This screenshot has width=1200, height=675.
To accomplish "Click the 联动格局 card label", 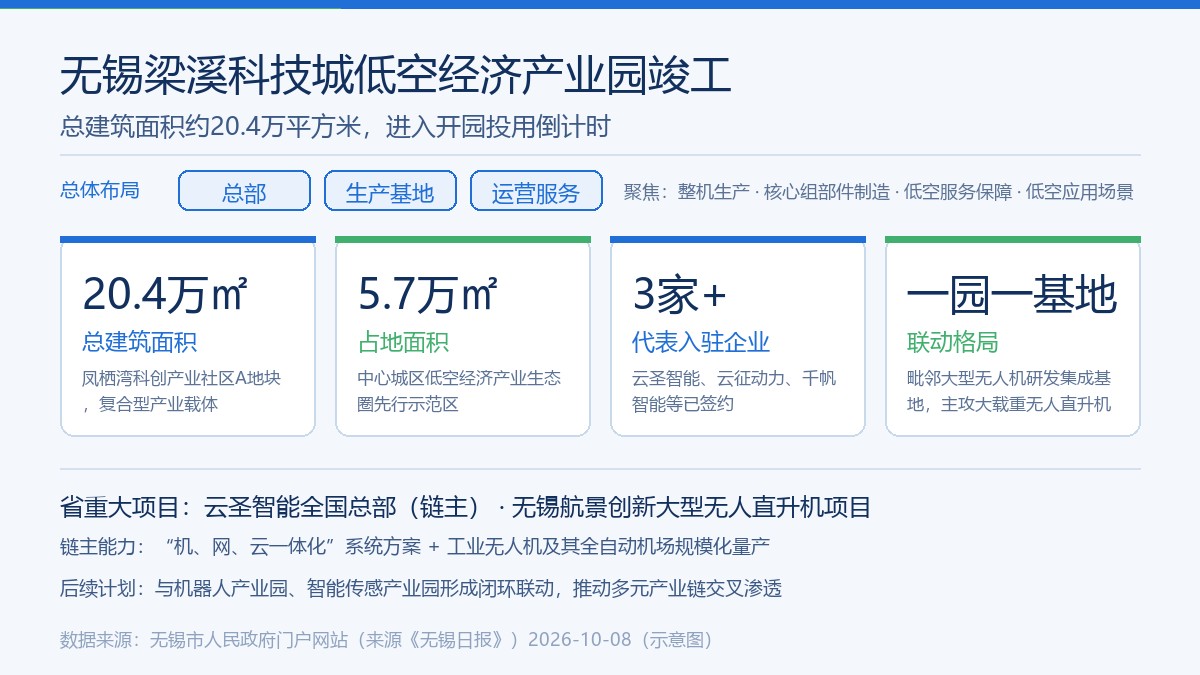I will [x=953, y=342].
